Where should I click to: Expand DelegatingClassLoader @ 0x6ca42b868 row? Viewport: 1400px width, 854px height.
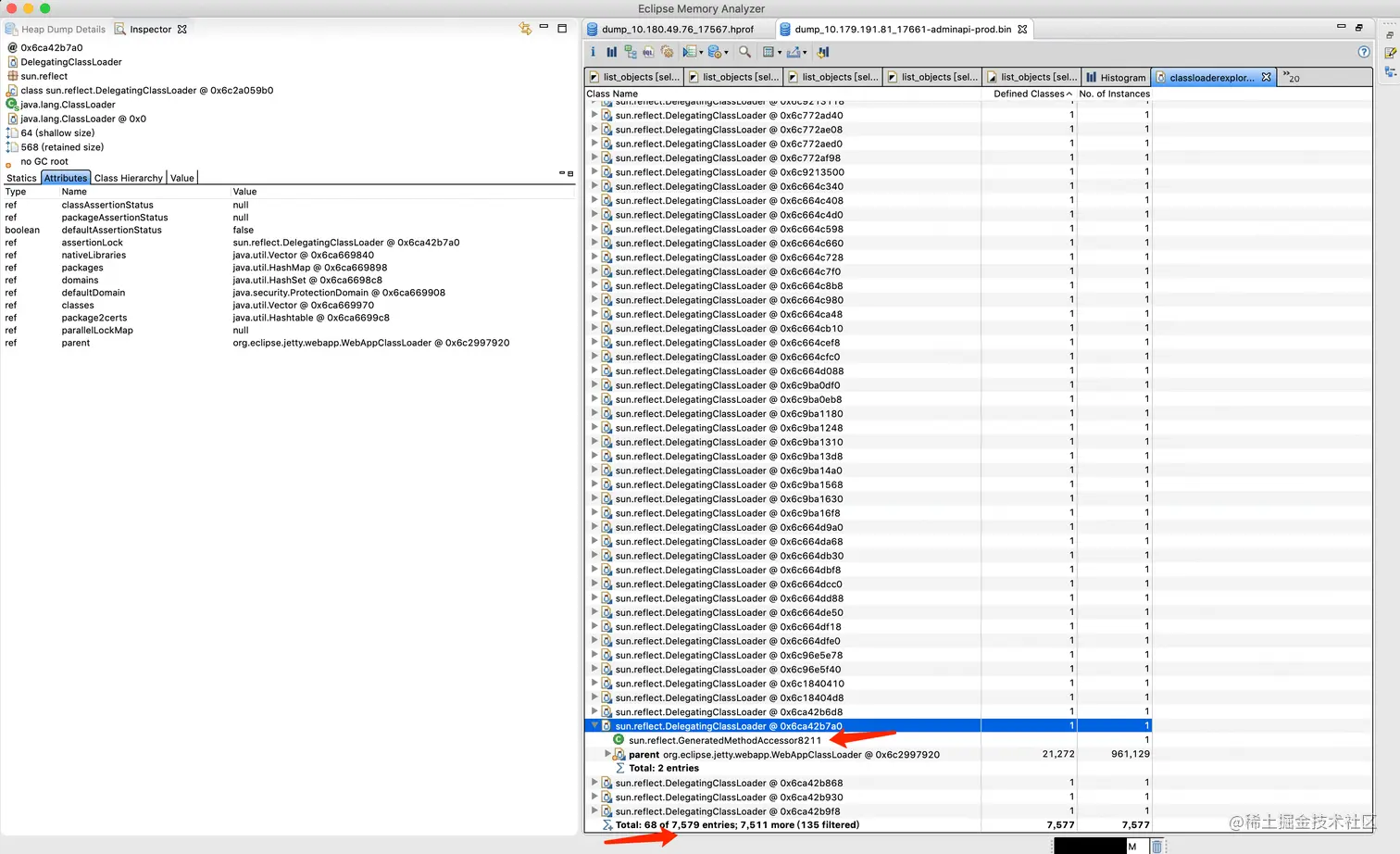(x=594, y=783)
